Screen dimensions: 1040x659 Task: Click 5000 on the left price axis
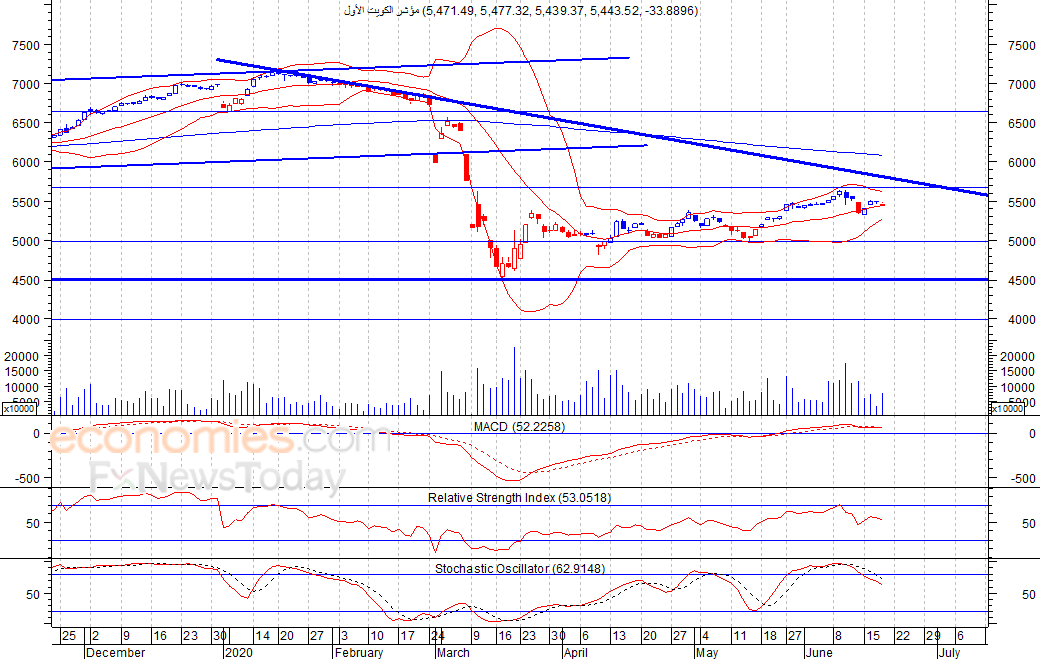tap(26, 242)
